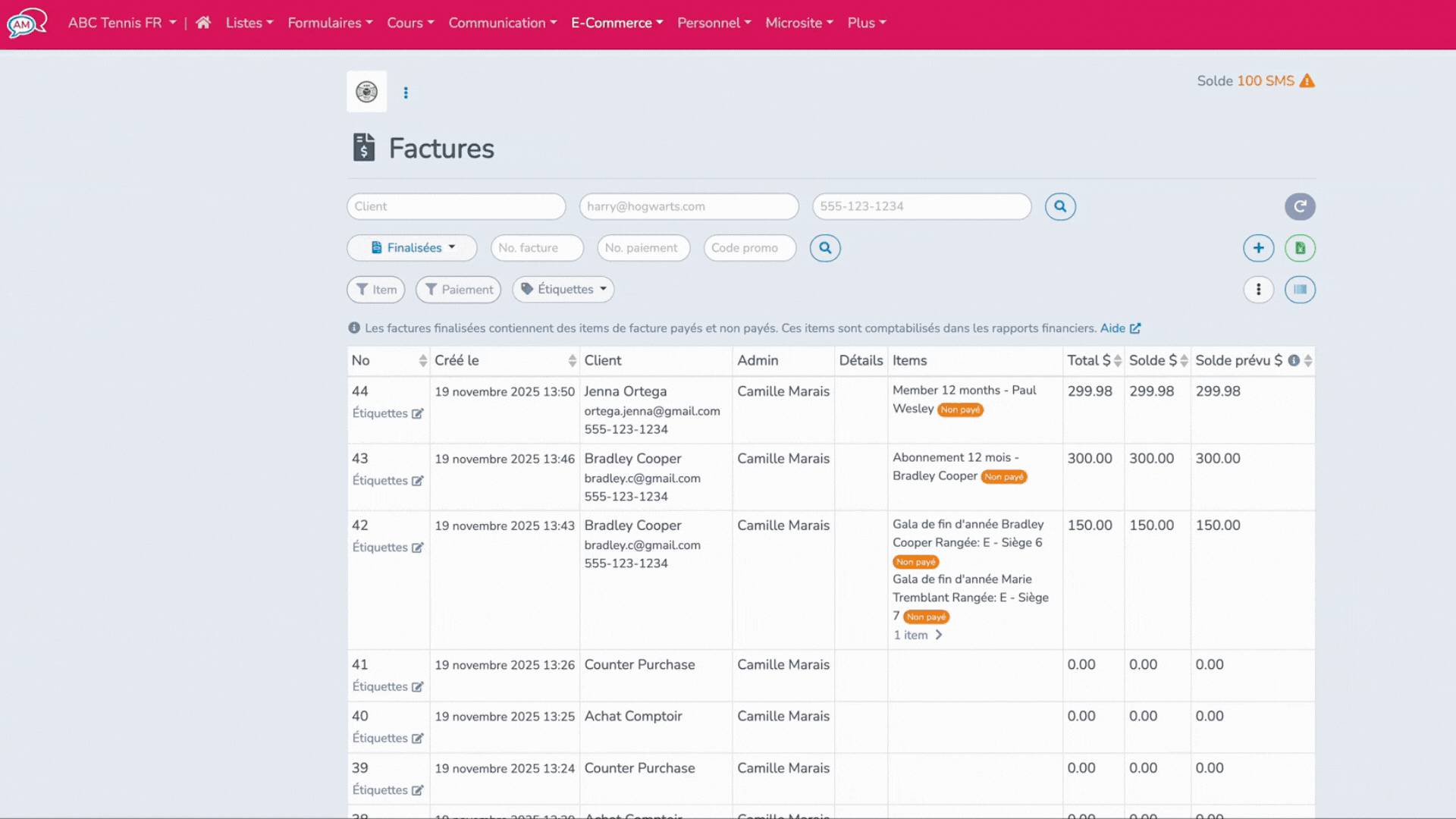Expand the Étiquettes filter dropdown
This screenshot has height=819, width=1456.
(x=563, y=289)
